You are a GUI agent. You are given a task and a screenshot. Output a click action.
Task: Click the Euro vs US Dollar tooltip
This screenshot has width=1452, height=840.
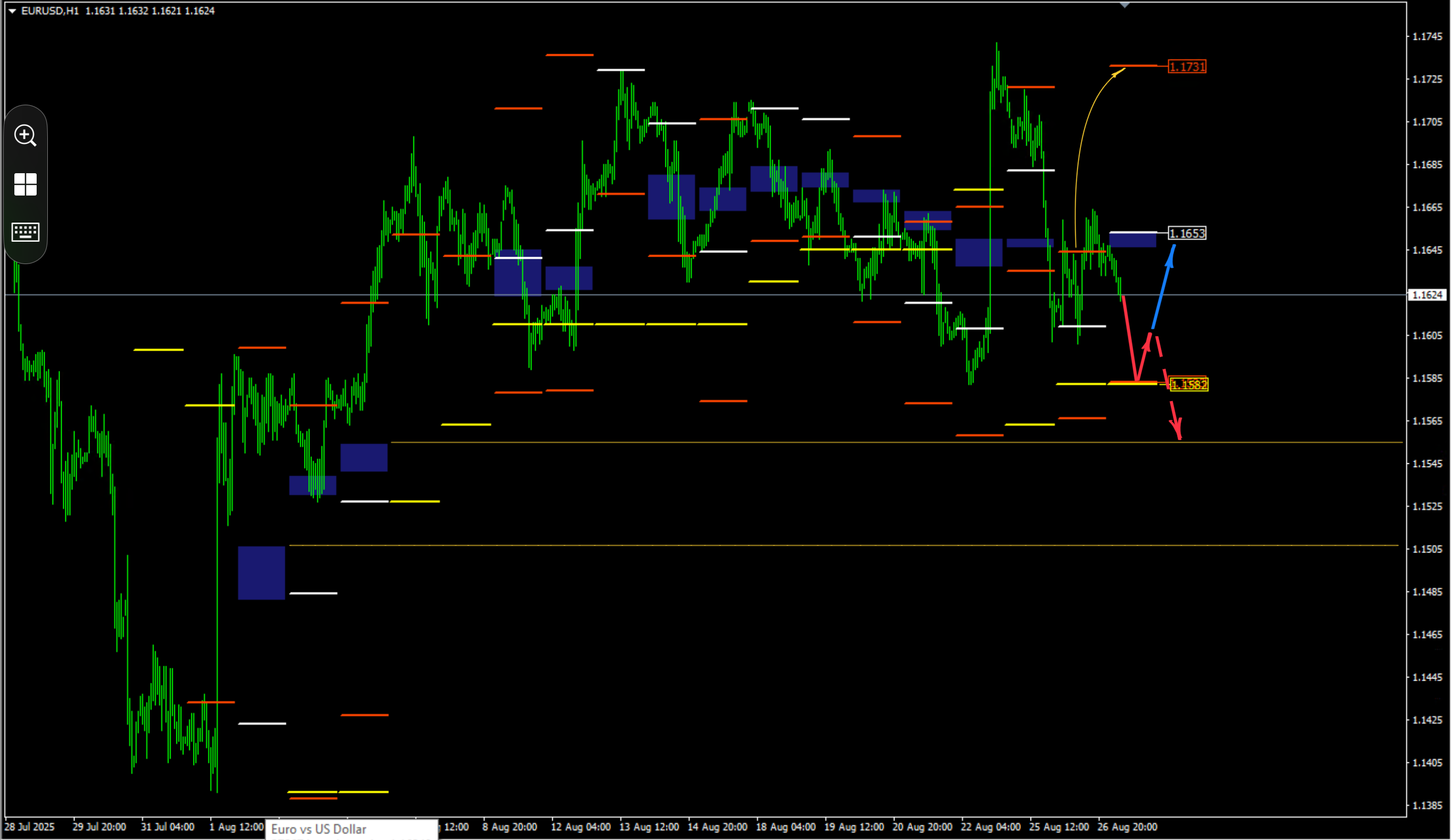click(x=351, y=829)
